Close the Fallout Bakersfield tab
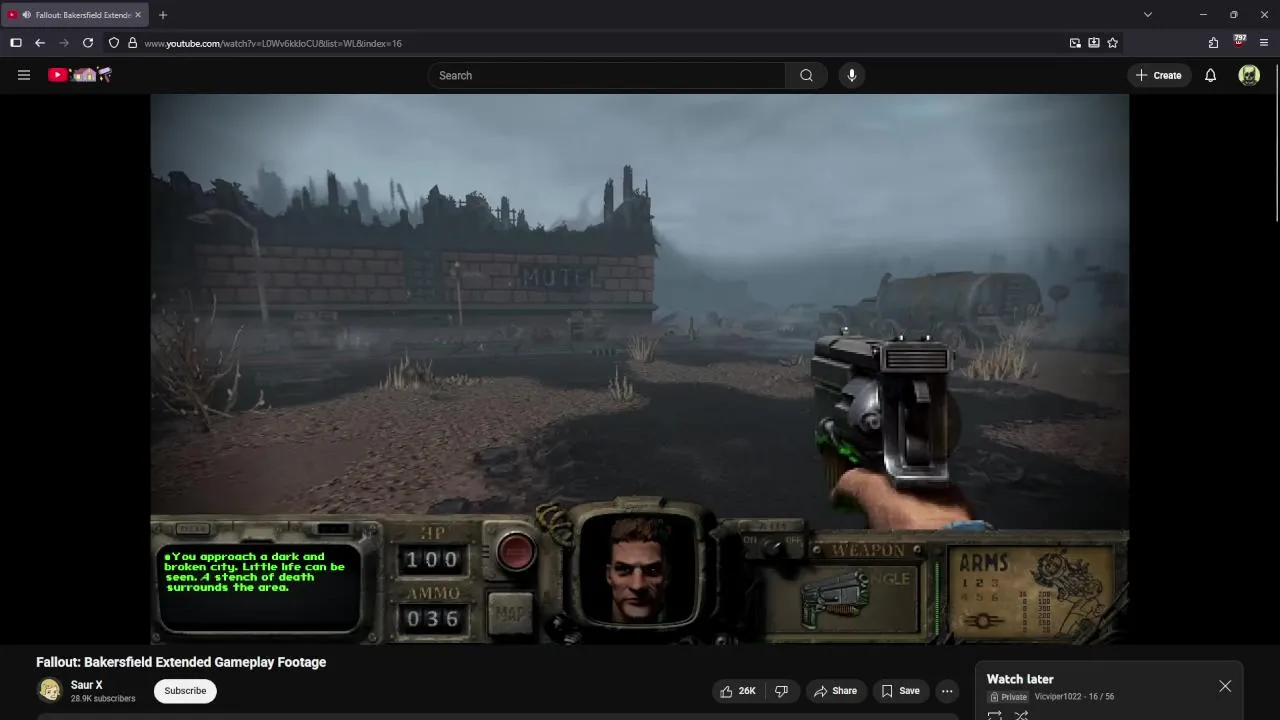1280x720 pixels. (138, 15)
